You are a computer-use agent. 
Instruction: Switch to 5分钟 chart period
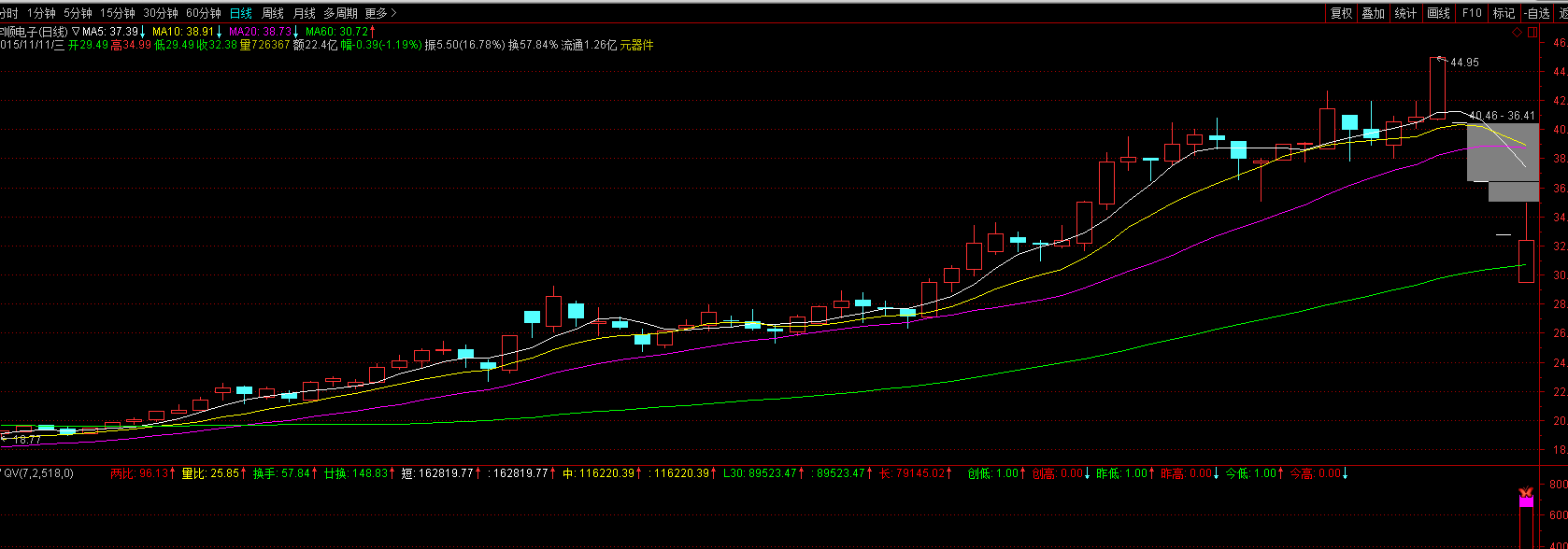point(78,13)
